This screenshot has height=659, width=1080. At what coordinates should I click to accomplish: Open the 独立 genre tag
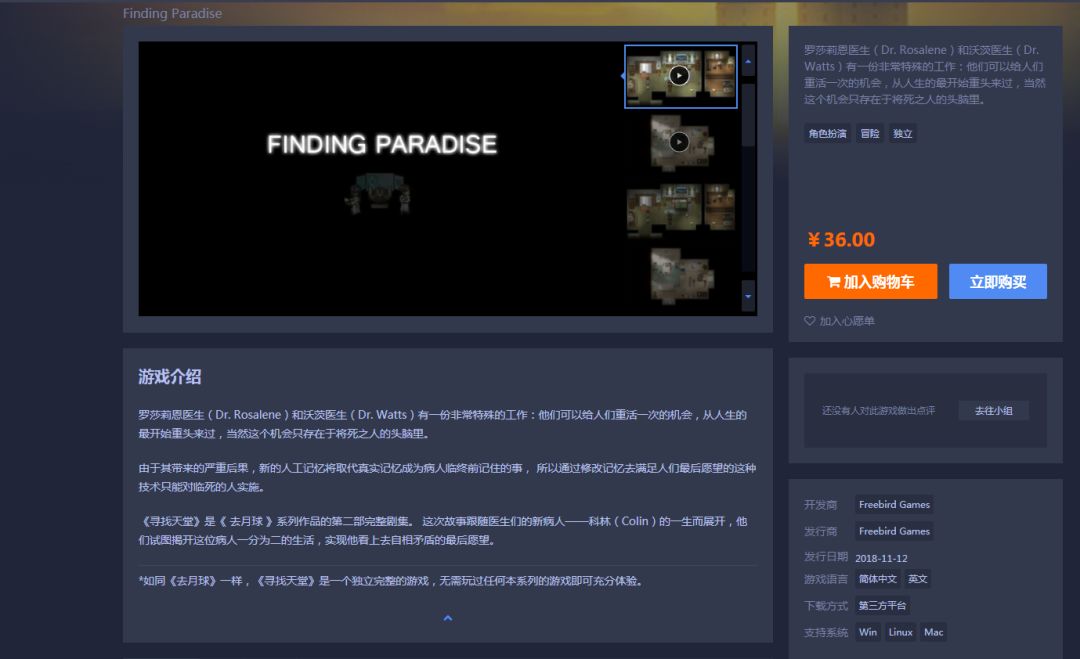[x=902, y=134]
